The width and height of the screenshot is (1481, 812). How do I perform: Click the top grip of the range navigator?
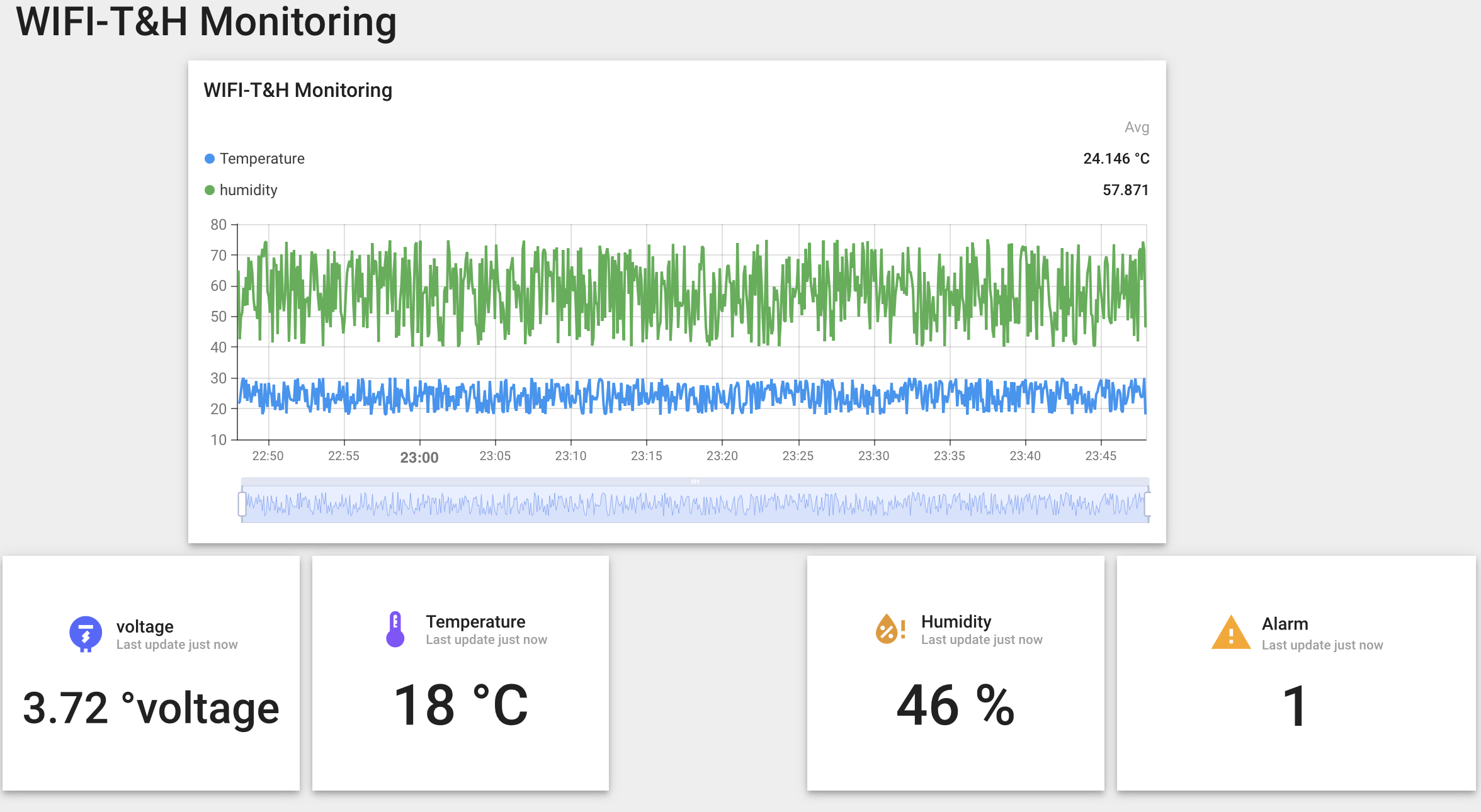click(x=695, y=482)
